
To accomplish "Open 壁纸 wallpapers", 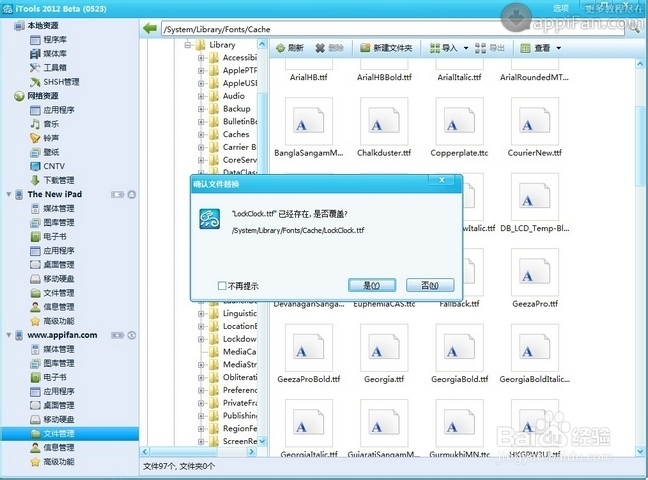I will click(45, 152).
